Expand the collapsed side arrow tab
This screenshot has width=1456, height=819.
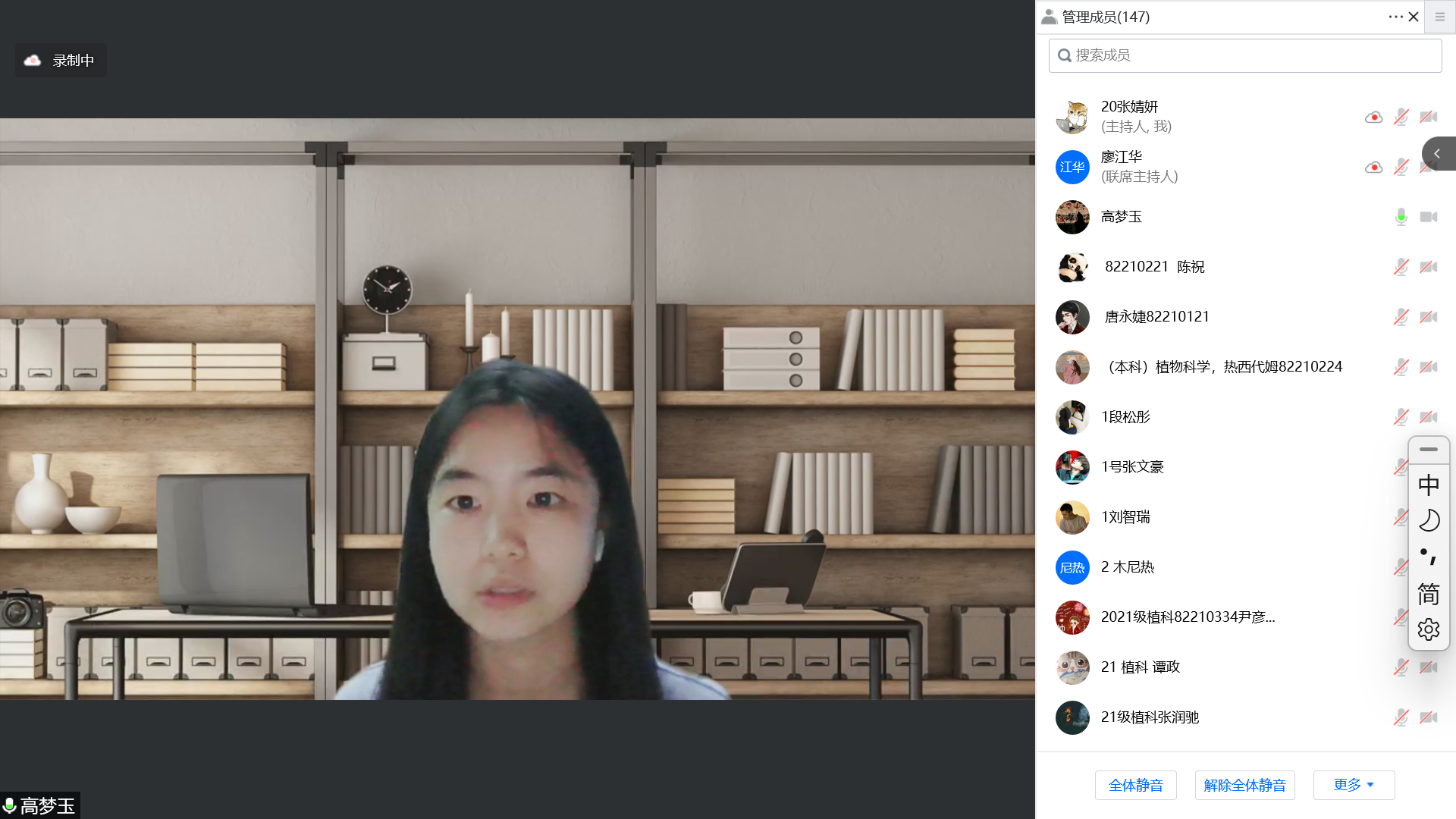click(1437, 153)
